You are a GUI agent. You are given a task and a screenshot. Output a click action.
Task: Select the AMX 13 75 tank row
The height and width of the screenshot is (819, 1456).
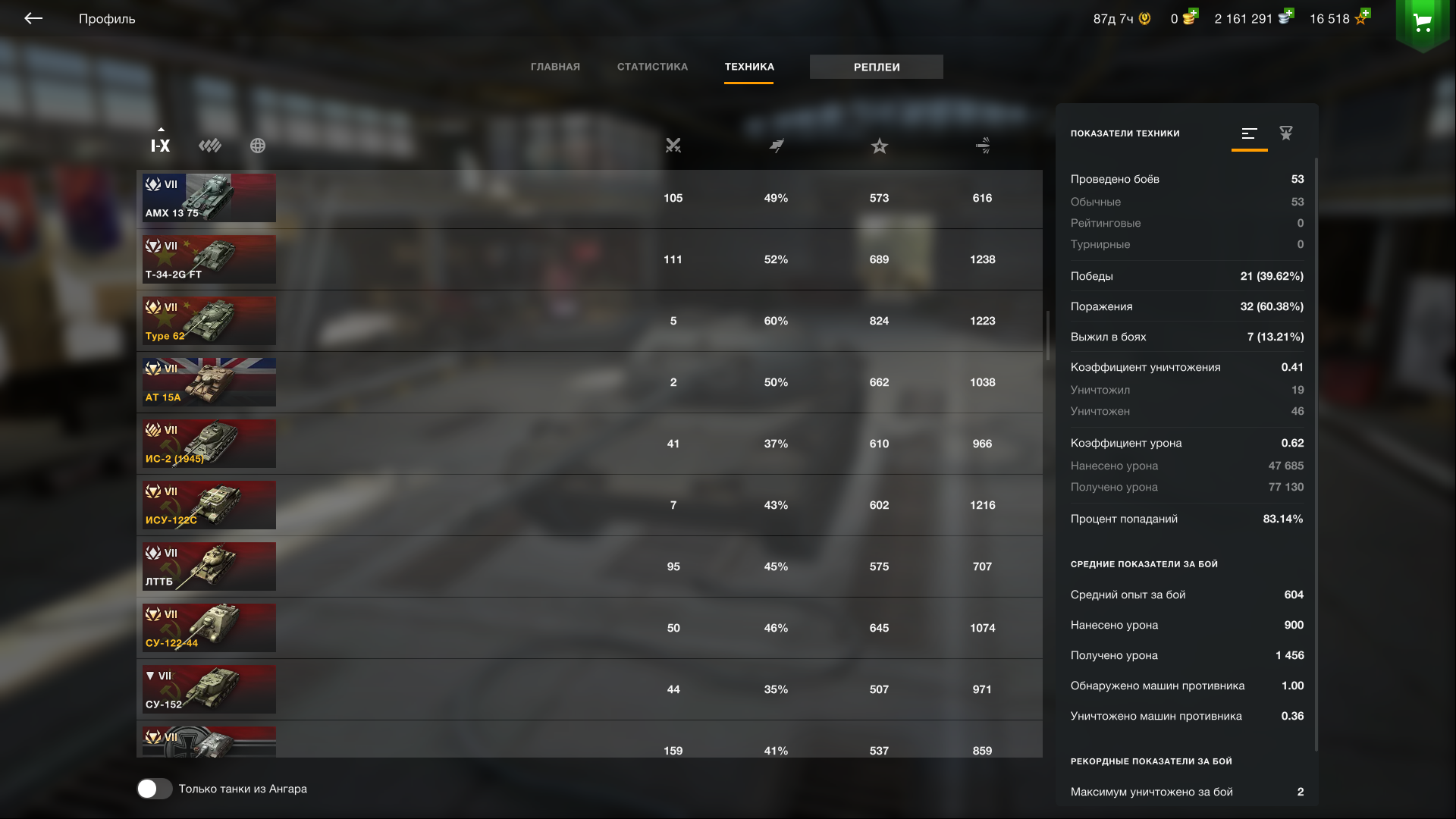(x=589, y=198)
